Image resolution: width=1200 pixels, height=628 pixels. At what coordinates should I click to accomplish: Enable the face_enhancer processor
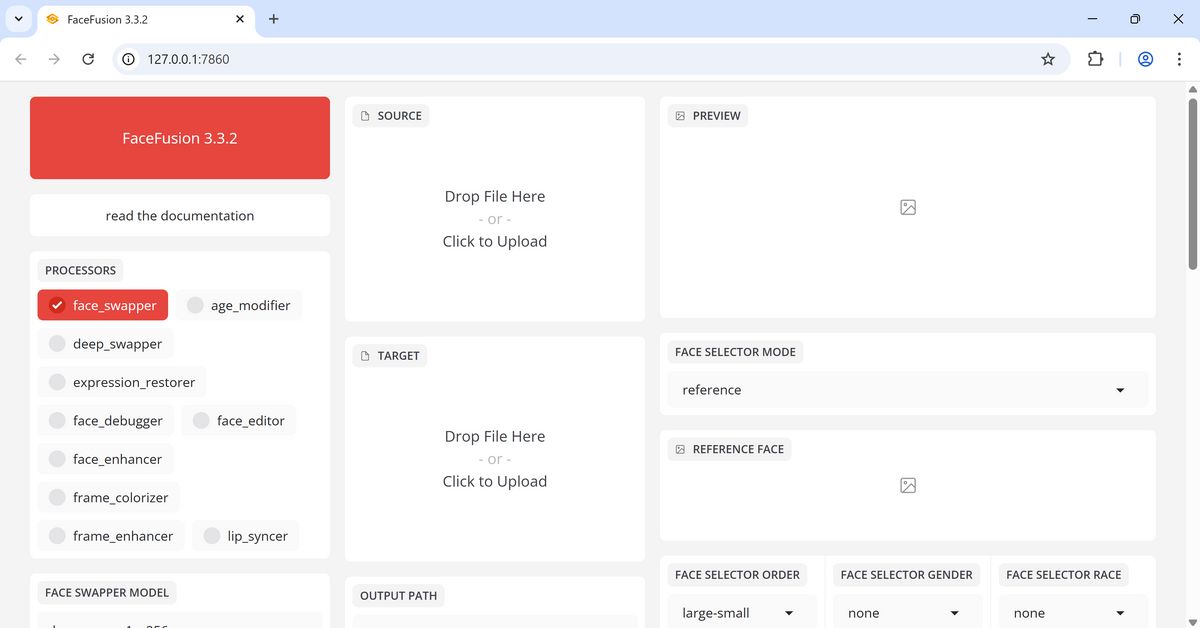click(x=58, y=459)
